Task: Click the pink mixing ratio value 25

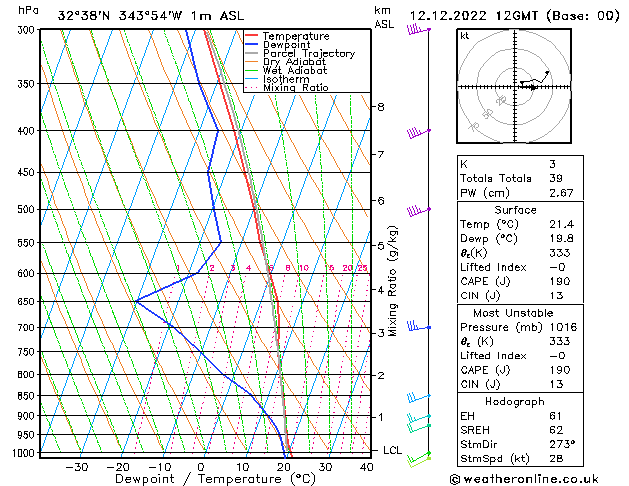Action: [x=362, y=268]
